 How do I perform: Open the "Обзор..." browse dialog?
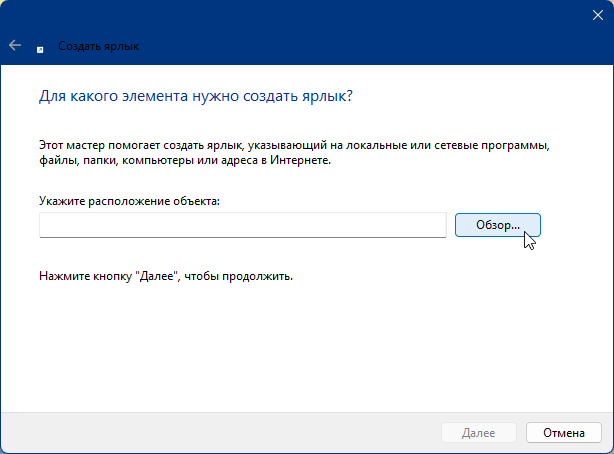pyautogui.click(x=498, y=225)
